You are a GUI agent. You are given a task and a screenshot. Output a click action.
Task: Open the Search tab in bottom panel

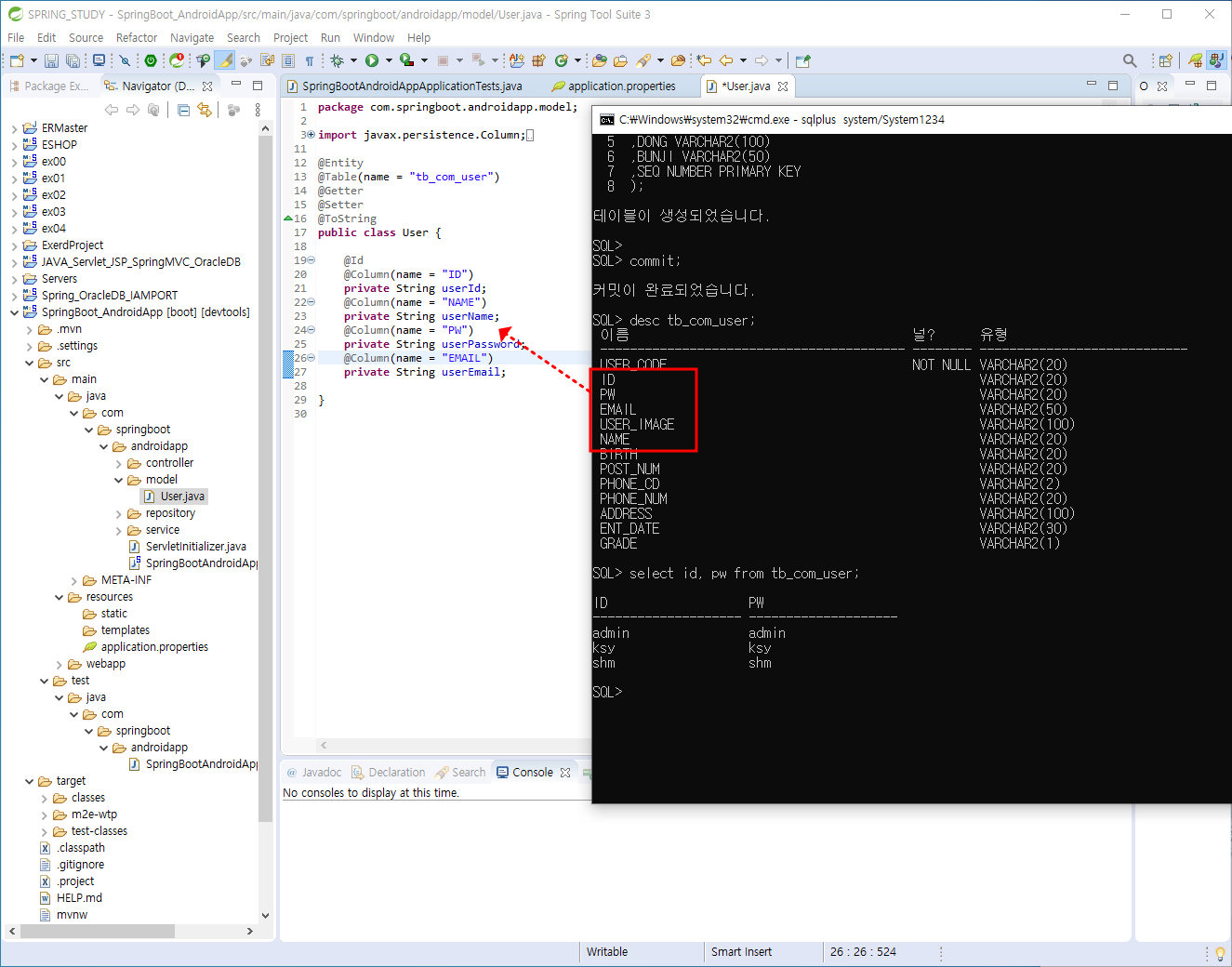coord(459,773)
